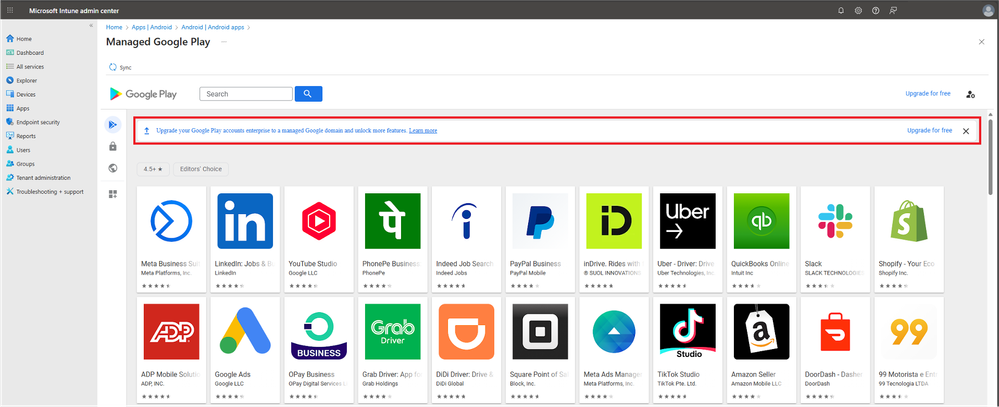Open portal settings gear icon
The height and width of the screenshot is (407, 999).
coord(858,11)
